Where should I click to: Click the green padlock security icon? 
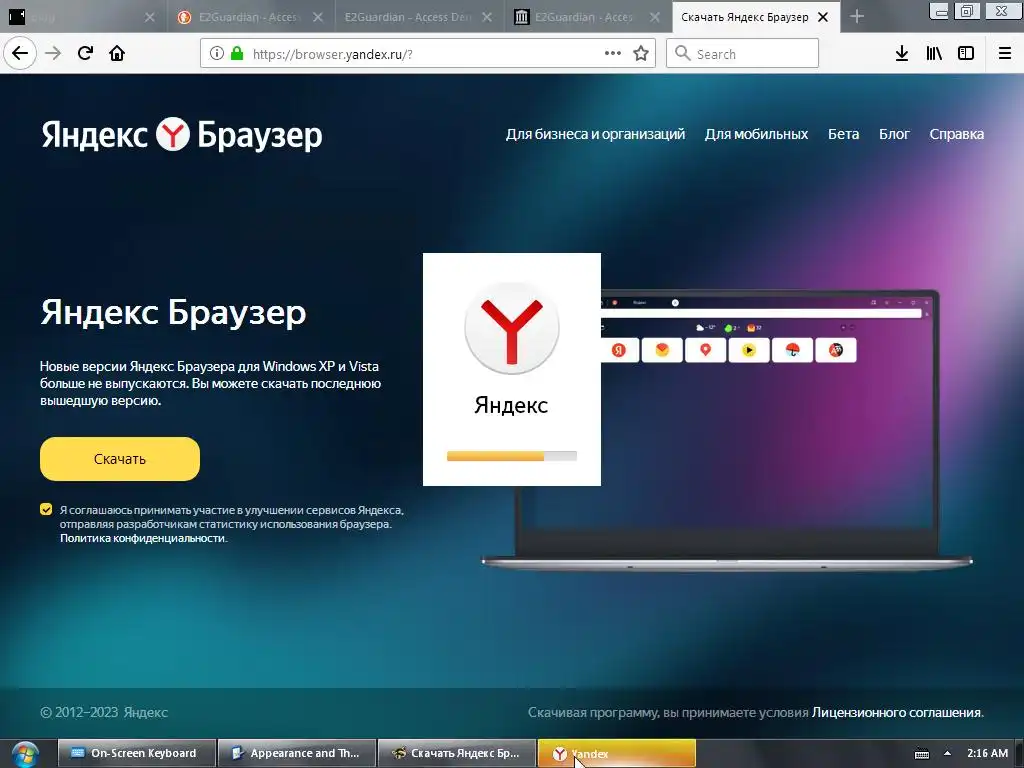click(x=237, y=54)
